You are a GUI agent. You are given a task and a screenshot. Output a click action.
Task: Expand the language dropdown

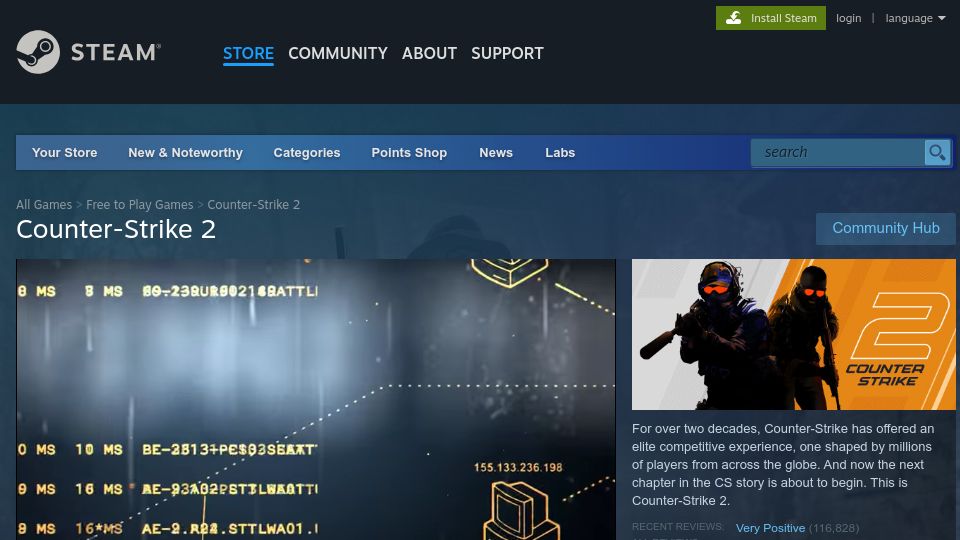(915, 18)
